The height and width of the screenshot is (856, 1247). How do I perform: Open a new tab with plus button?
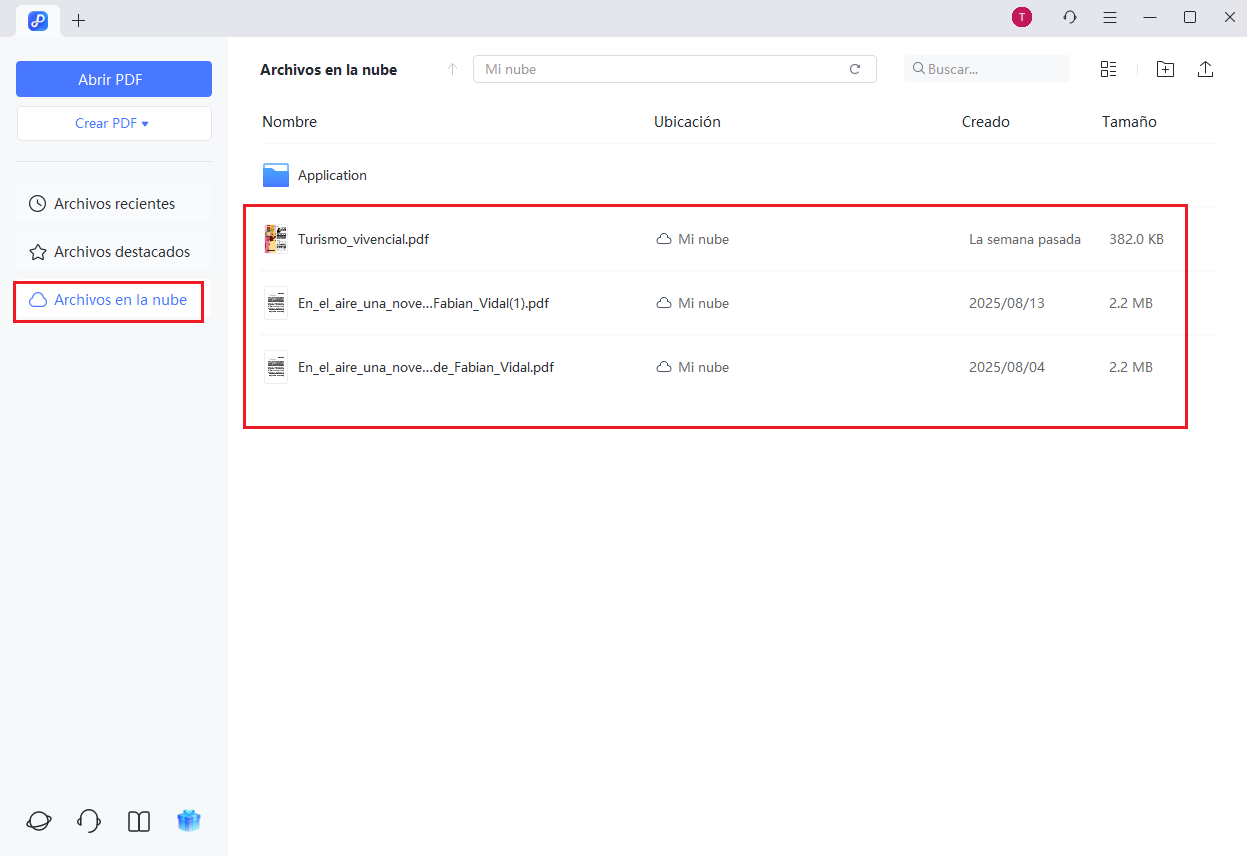coord(79,20)
